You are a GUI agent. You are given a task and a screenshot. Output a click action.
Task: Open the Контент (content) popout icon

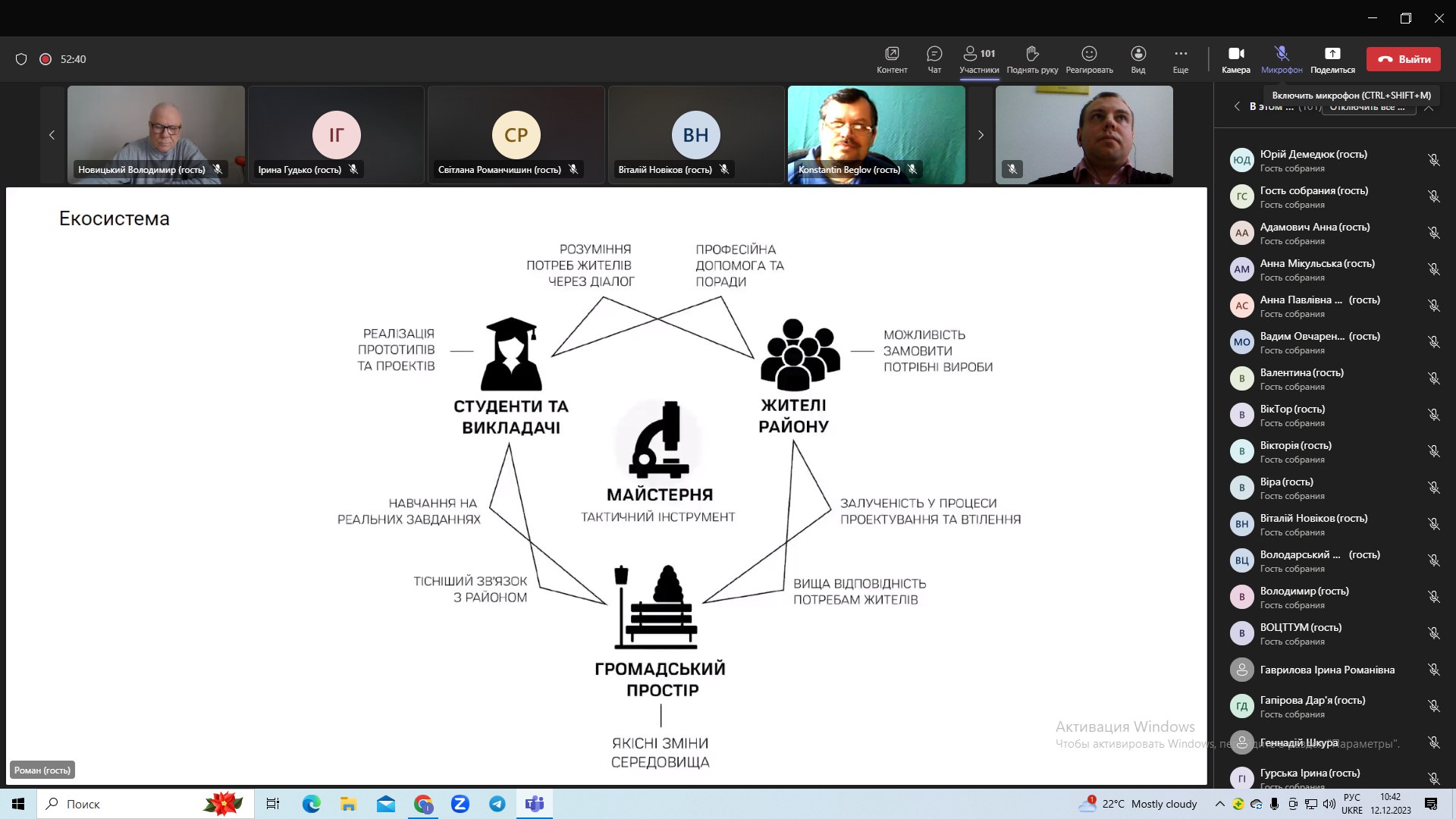pyautogui.click(x=892, y=54)
